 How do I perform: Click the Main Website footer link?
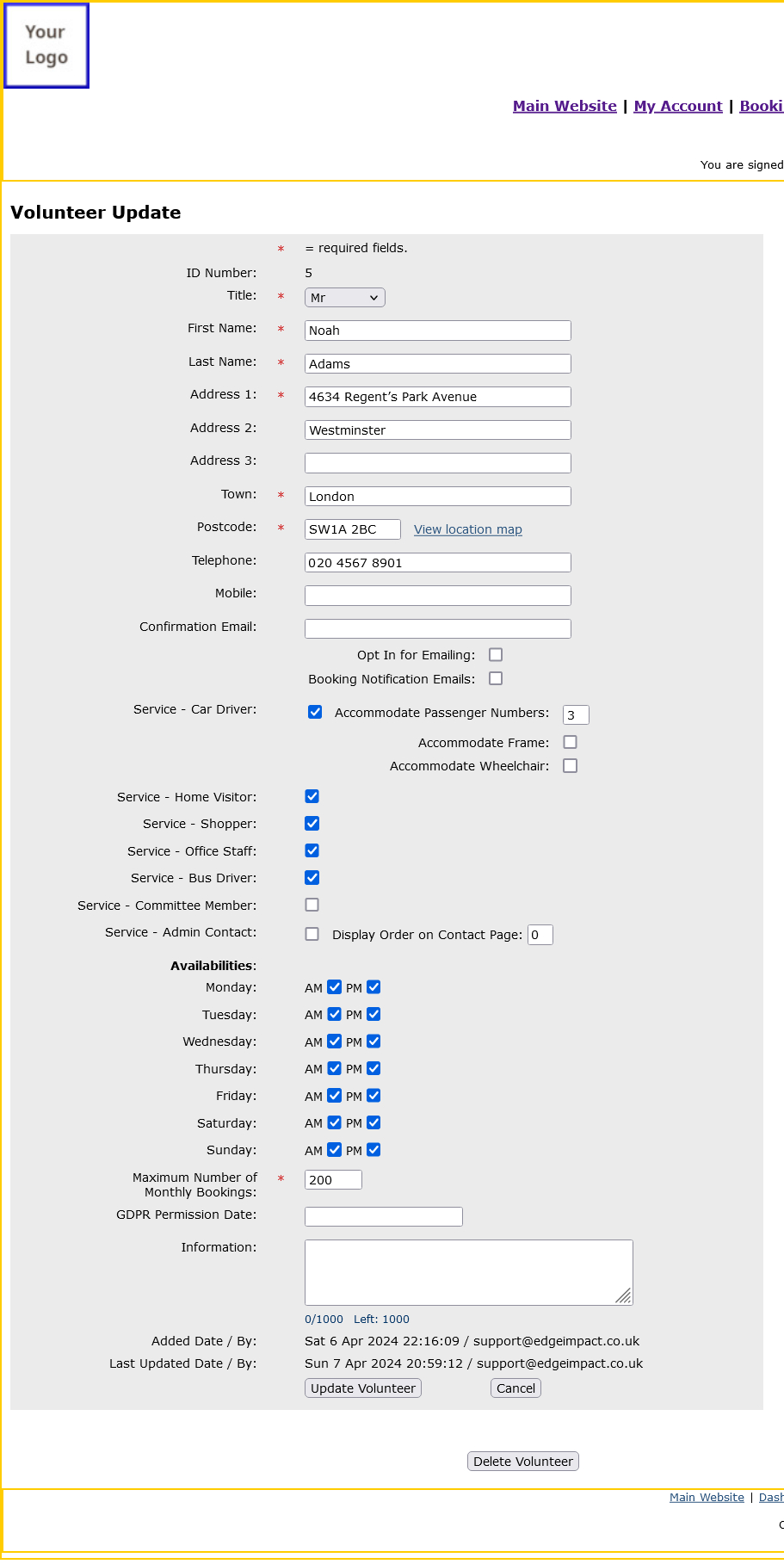click(x=707, y=1498)
